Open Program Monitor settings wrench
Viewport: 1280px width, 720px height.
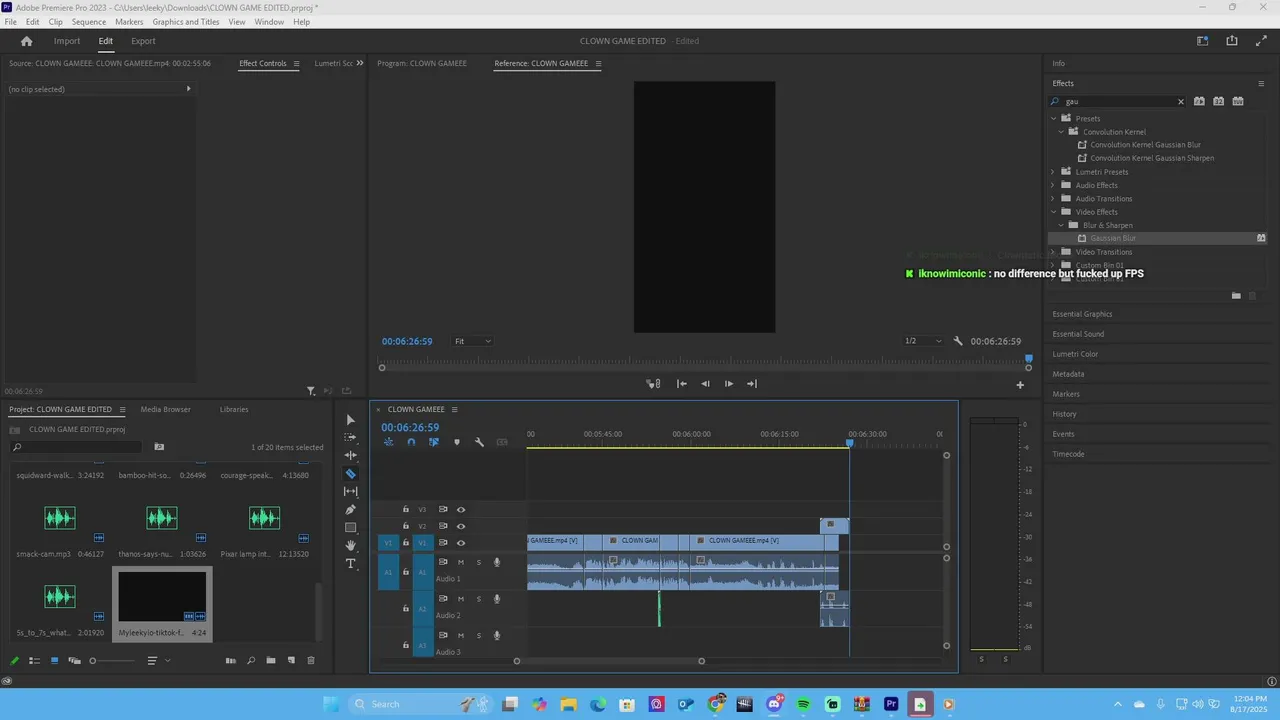958,341
